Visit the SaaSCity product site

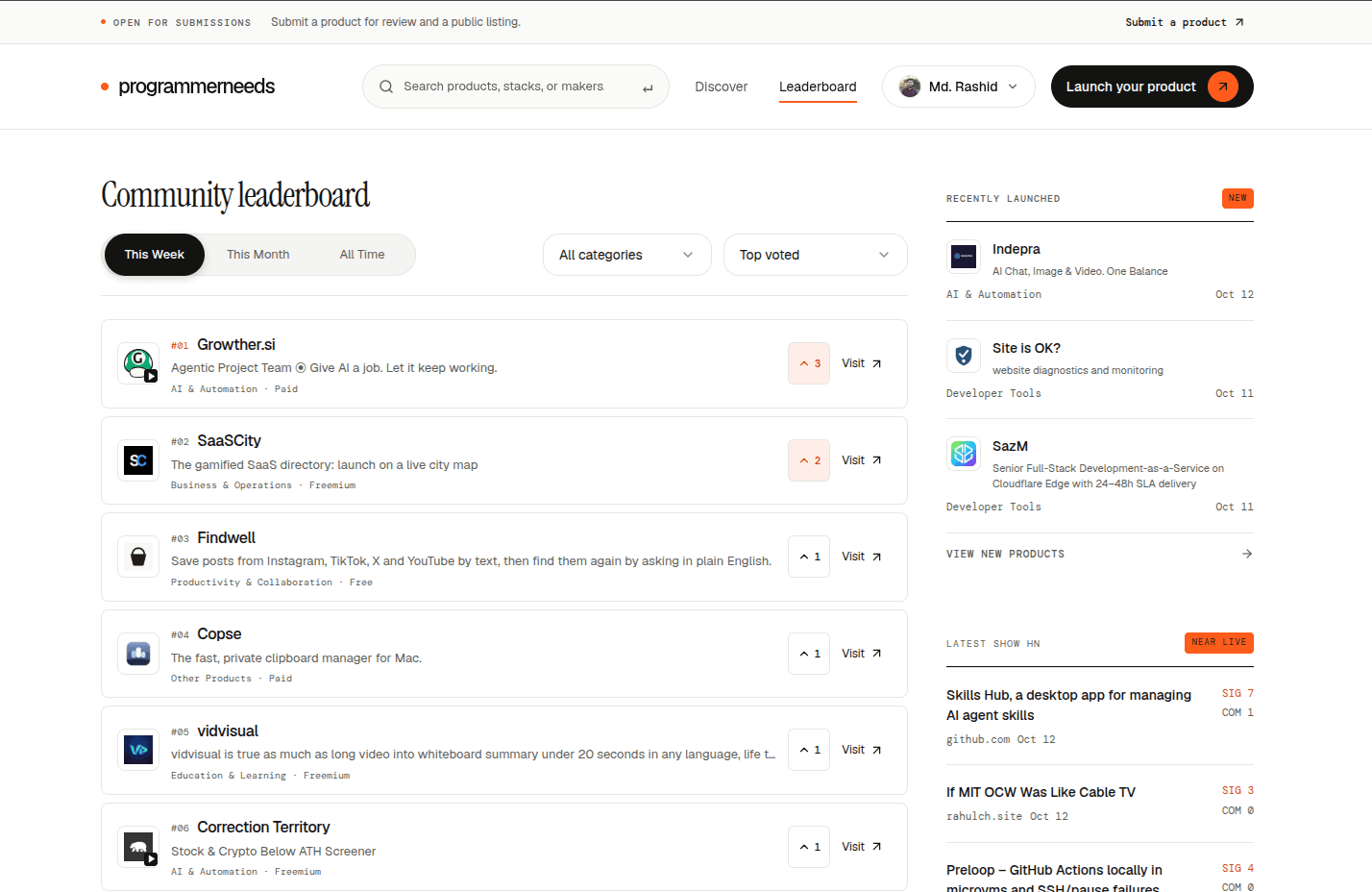(862, 460)
